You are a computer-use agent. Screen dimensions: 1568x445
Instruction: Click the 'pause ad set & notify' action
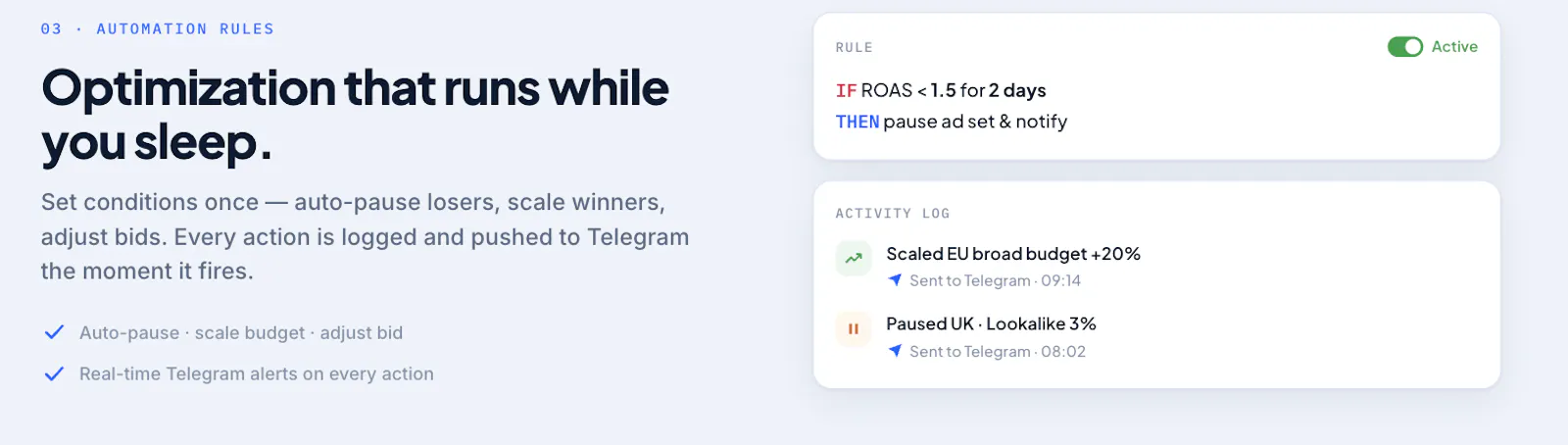pyautogui.click(x=975, y=122)
